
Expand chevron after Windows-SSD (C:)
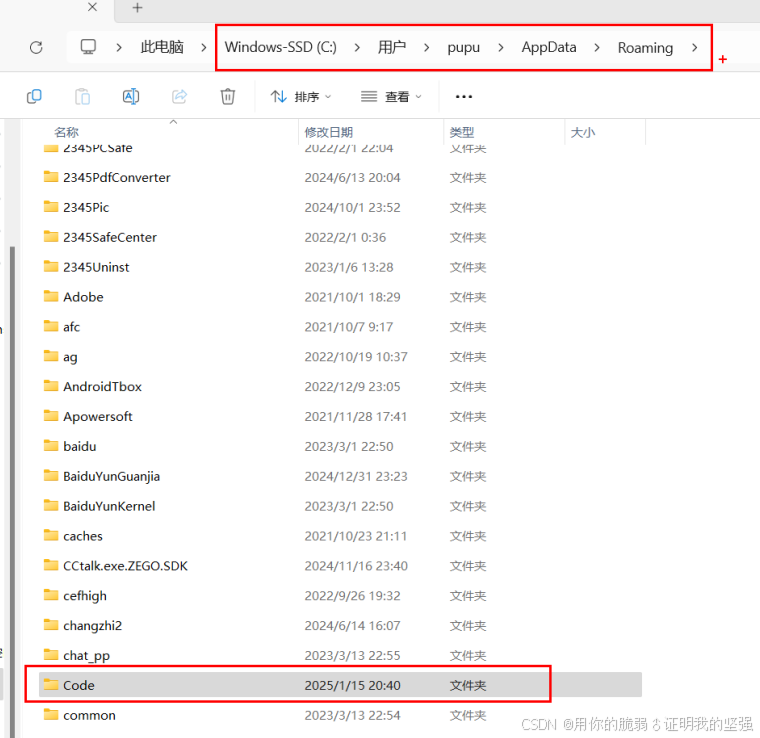coord(357,47)
